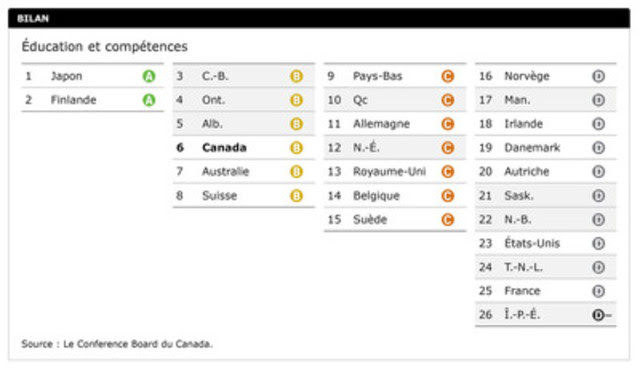Click the orange C badge next to Allemagne
The height and width of the screenshot is (370, 640).
(448, 124)
